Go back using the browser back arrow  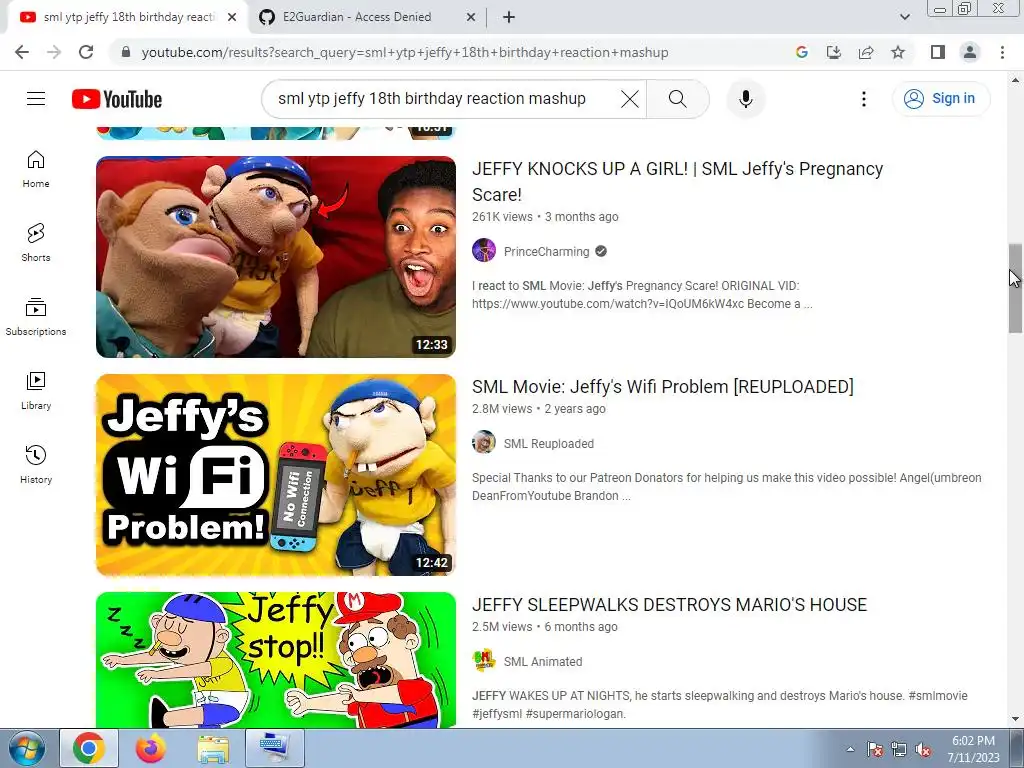pos(22,52)
